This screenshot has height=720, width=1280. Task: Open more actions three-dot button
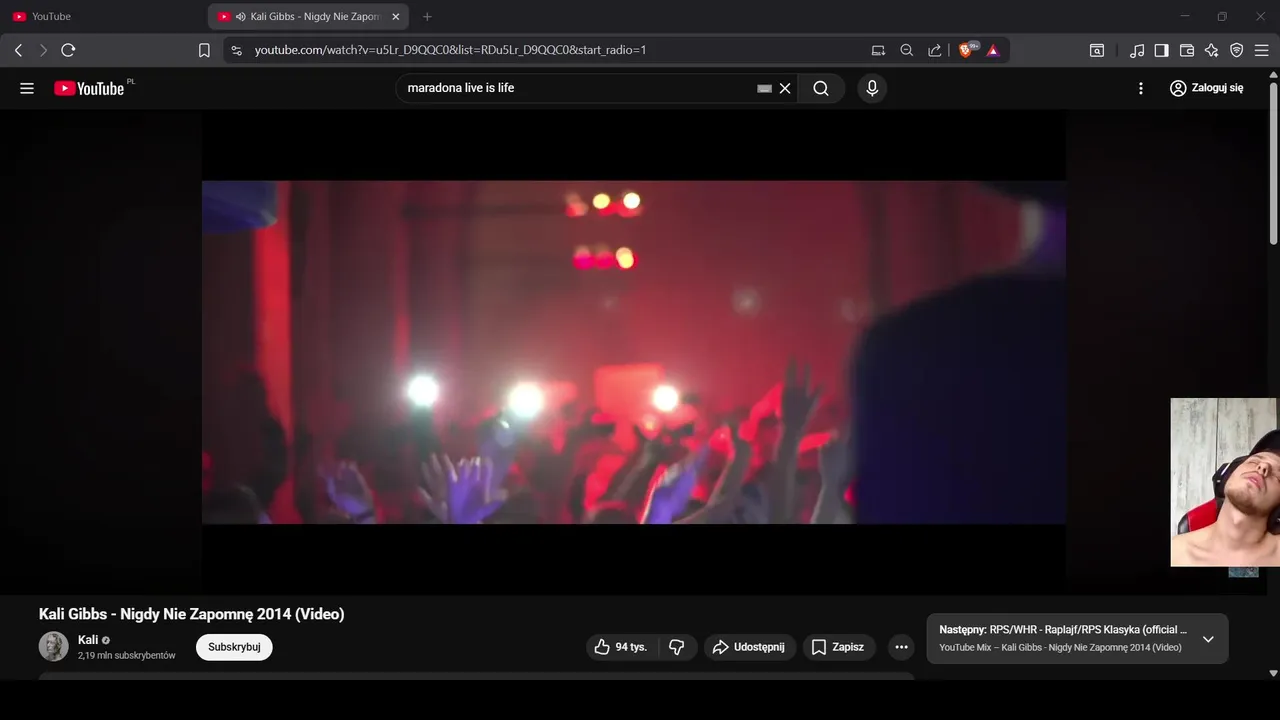(x=901, y=647)
